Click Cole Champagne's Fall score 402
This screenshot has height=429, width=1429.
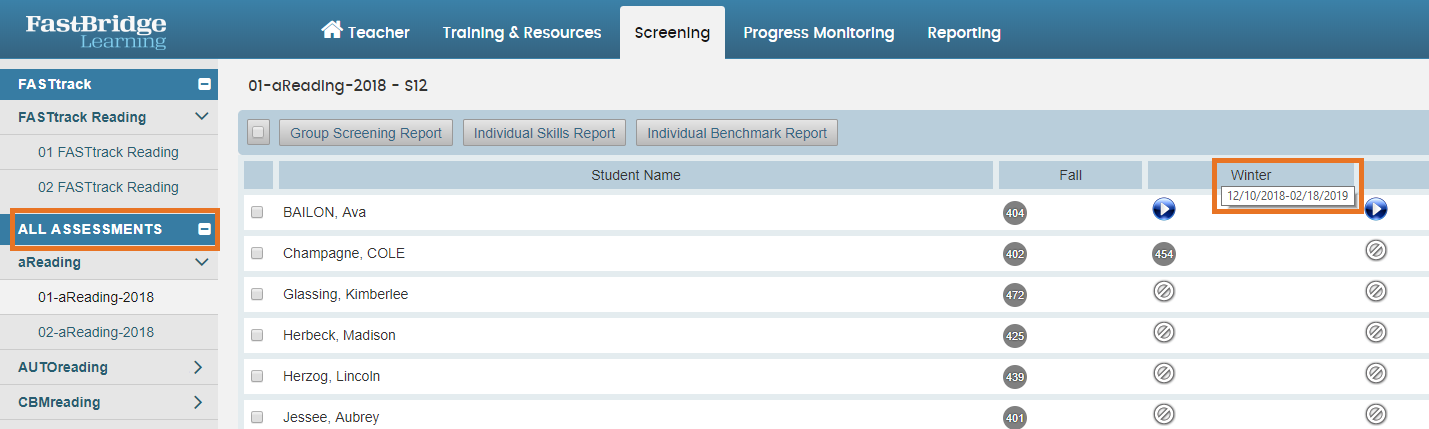[1015, 254]
